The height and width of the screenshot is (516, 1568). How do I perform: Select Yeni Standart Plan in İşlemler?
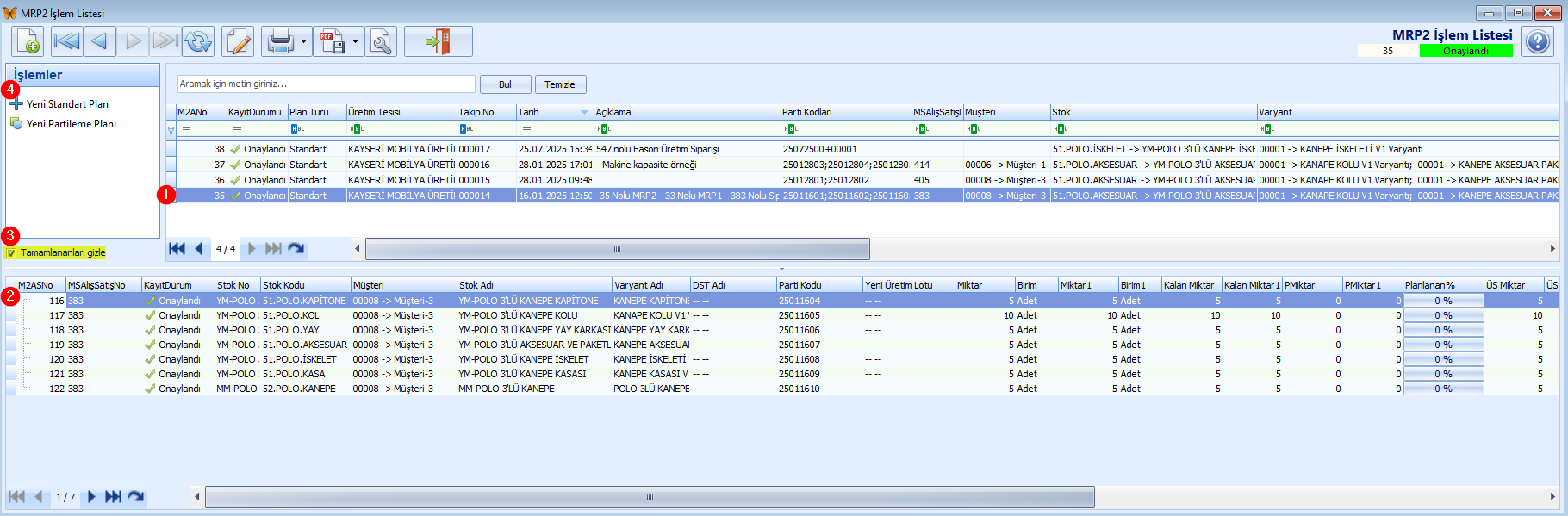[67, 104]
